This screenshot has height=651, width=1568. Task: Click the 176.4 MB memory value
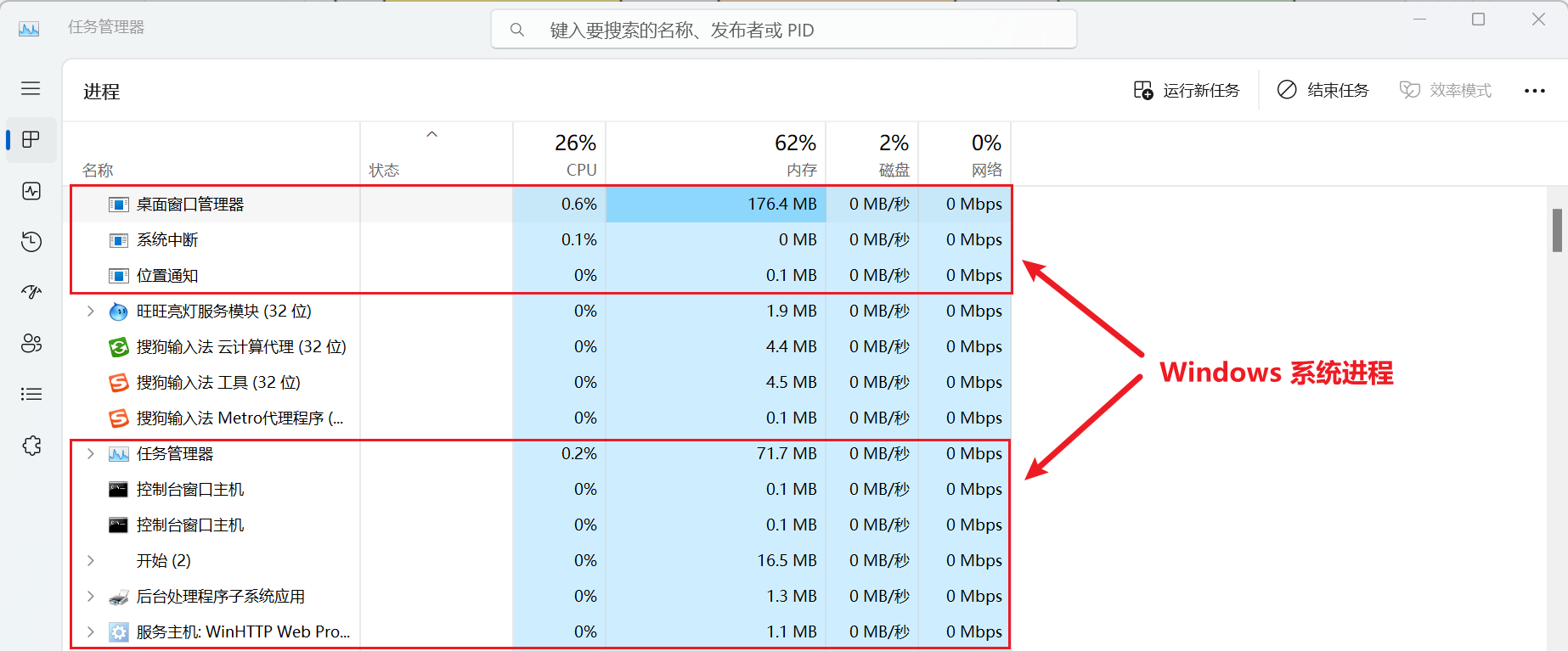(782, 205)
